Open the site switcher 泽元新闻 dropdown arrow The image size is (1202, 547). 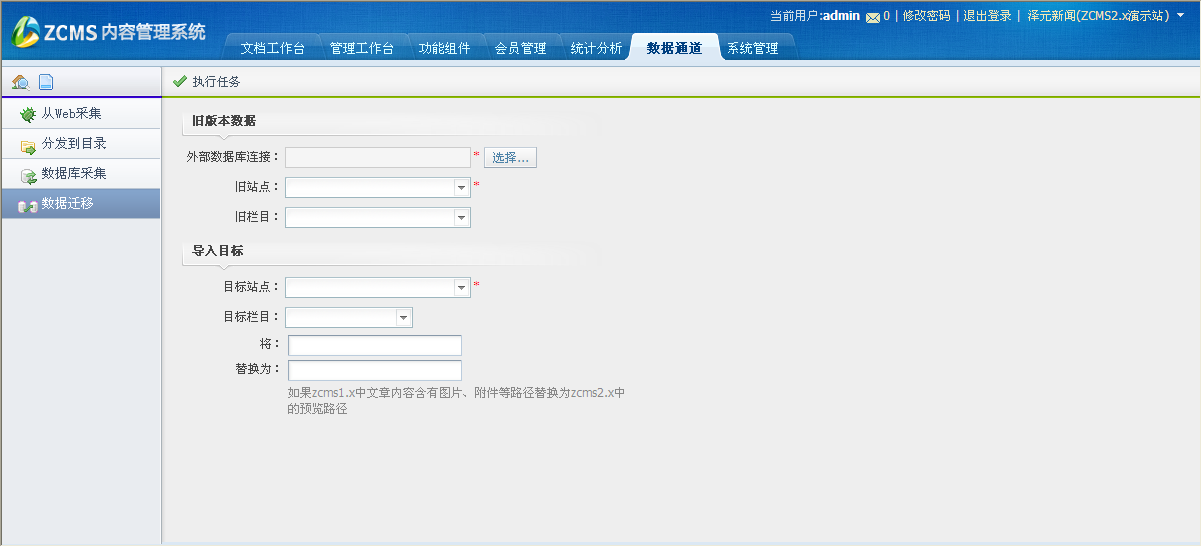pyautogui.click(x=1181, y=16)
